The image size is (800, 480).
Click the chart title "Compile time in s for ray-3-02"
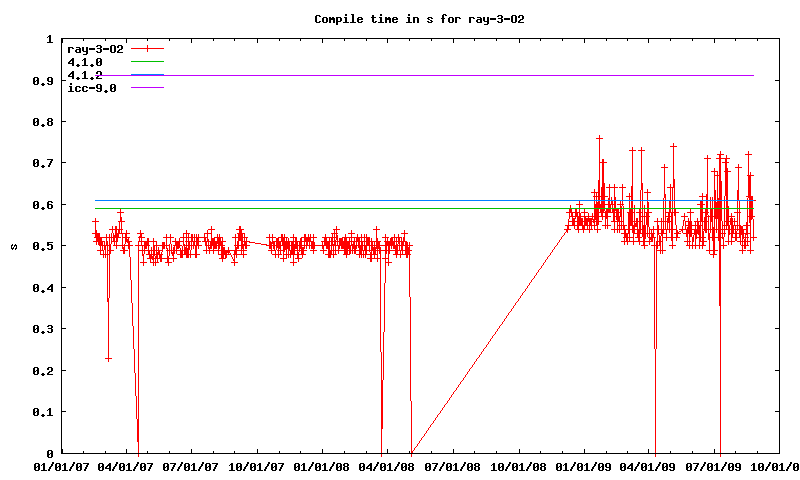[x=406, y=19]
